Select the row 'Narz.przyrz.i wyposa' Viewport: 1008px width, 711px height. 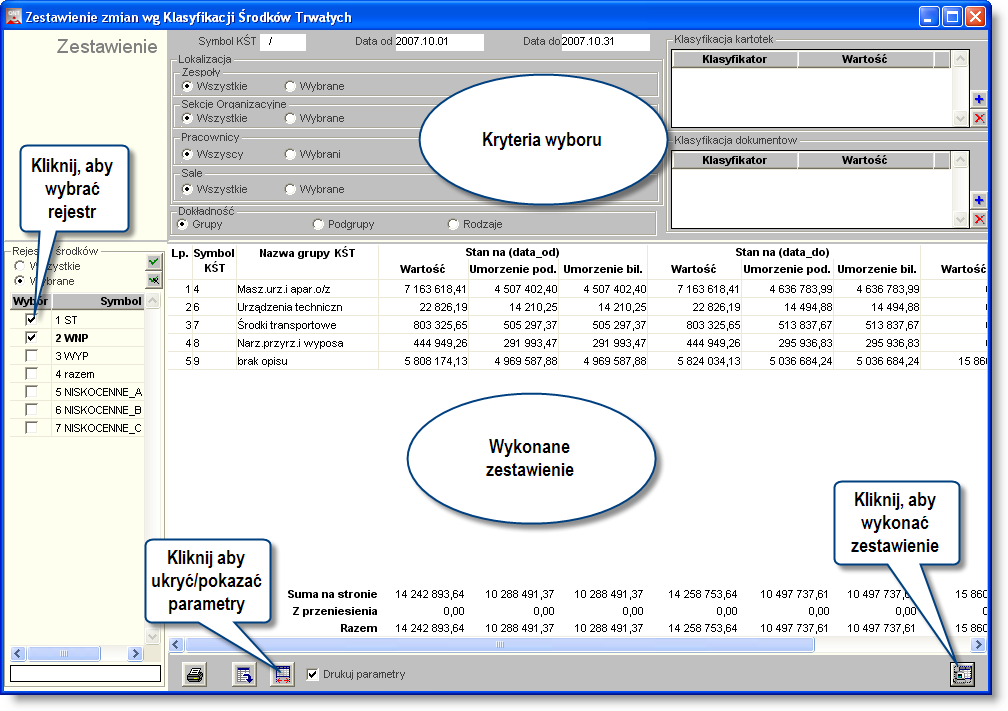coord(577,343)
